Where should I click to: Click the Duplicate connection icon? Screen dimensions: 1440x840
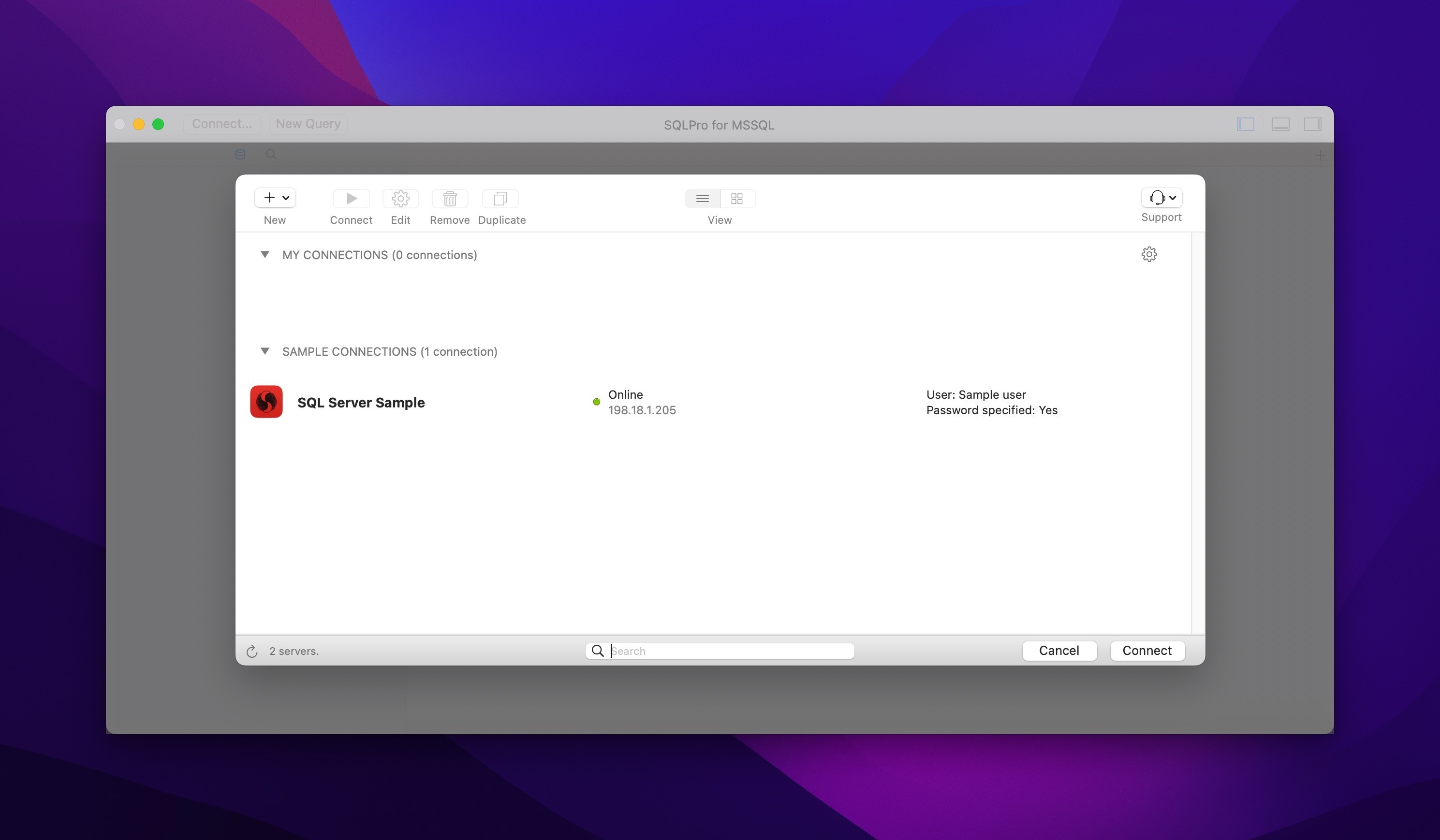pos(500,198)
